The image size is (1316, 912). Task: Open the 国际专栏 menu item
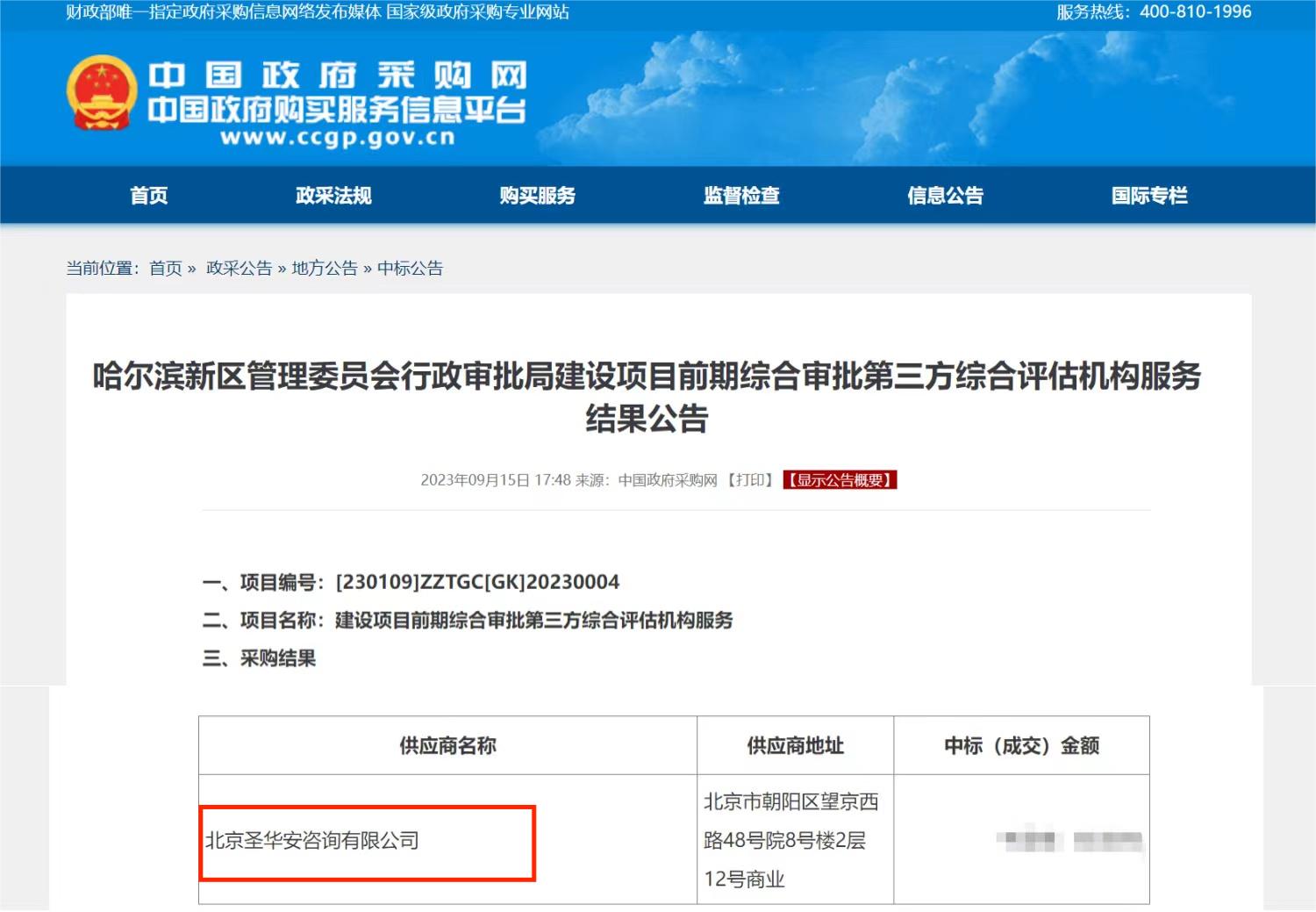[x=1149, y=196]
